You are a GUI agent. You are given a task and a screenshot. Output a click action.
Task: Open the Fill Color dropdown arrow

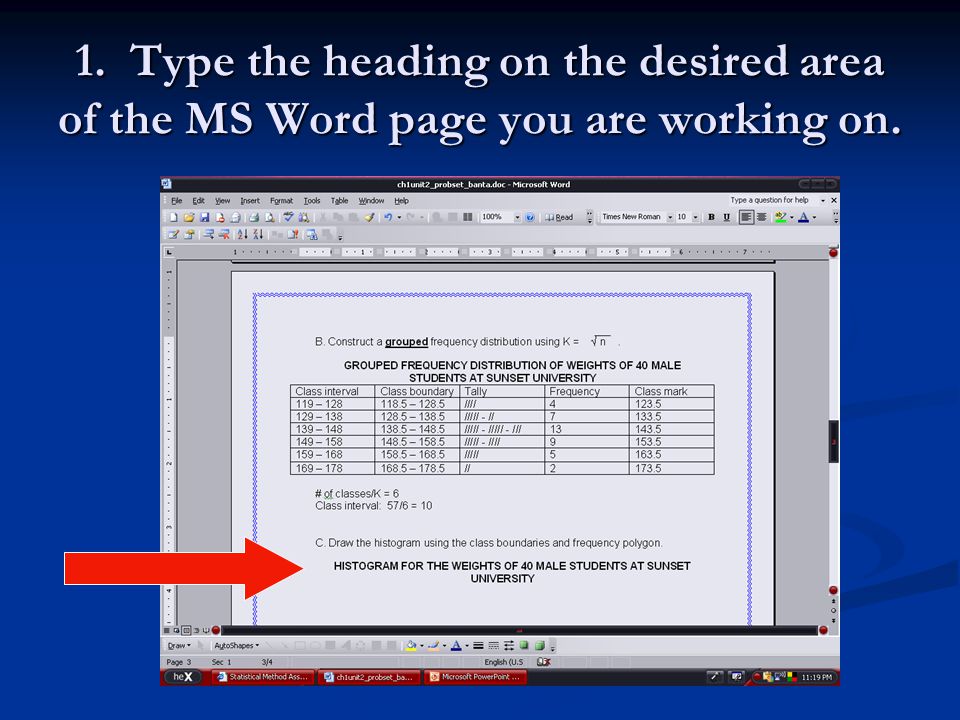[x=422, y=645]
